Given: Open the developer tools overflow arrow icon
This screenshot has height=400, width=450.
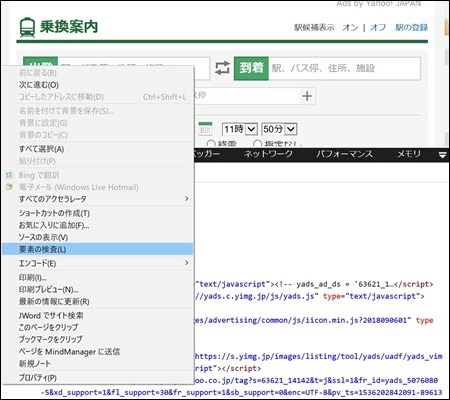Looking at the screenshot, I should pyautogui.click(x=442, y=155).
